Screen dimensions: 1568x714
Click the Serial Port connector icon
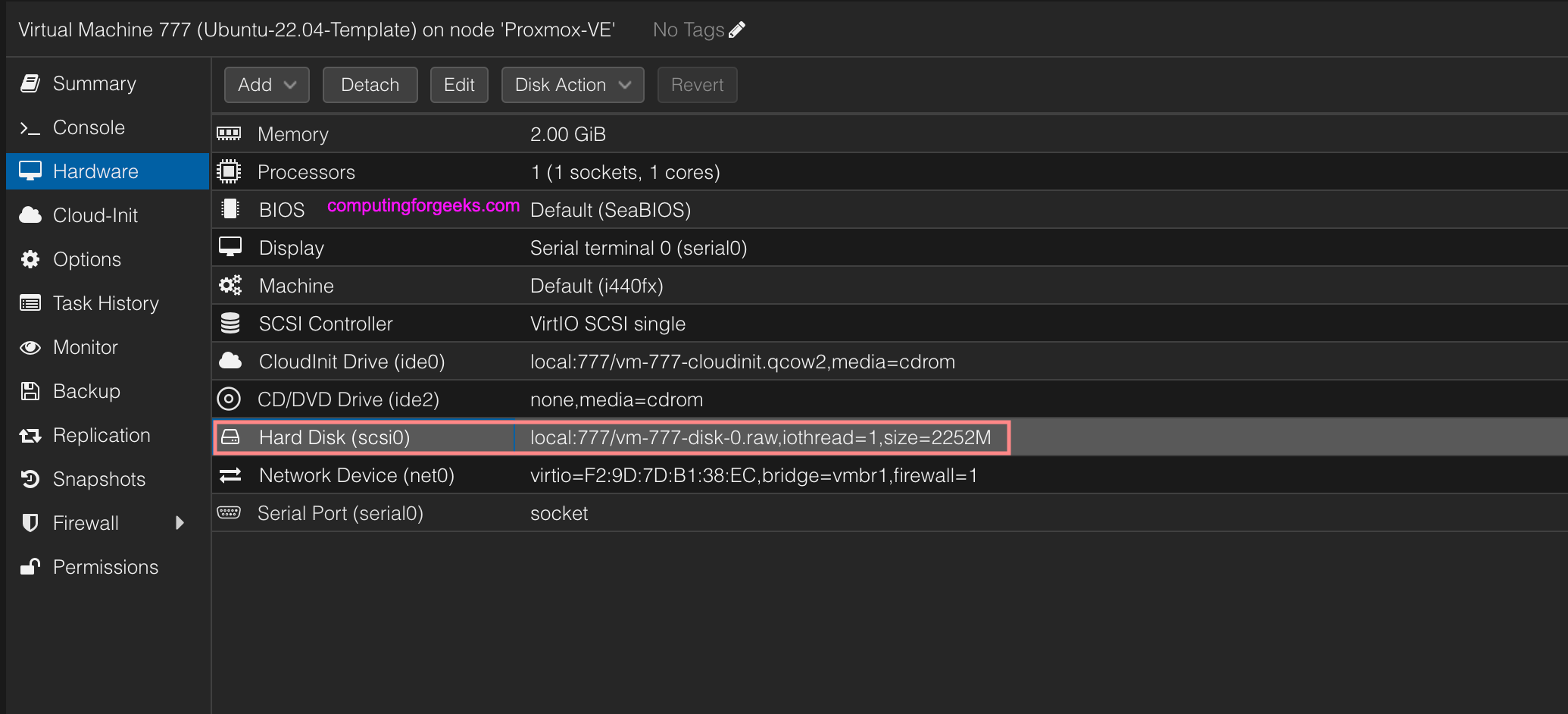229,513
